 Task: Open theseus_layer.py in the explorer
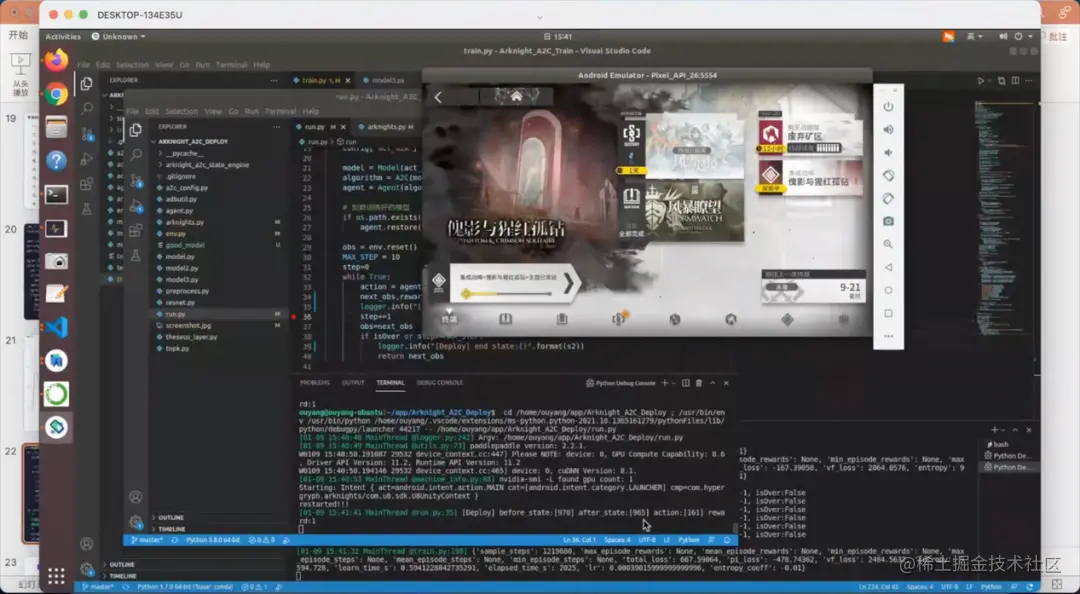191,337
